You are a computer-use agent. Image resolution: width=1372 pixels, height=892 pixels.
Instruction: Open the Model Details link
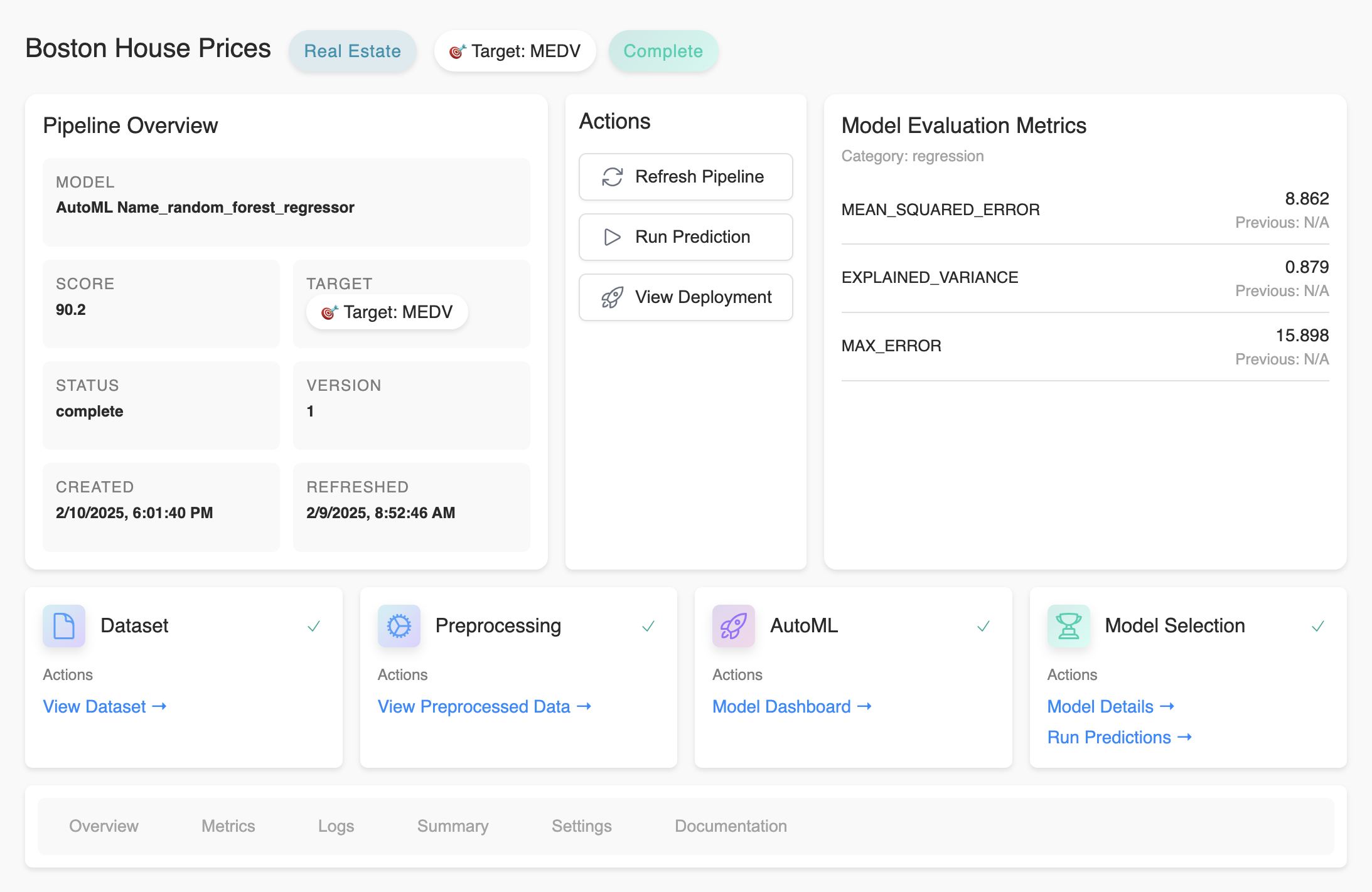point(1111,706)
